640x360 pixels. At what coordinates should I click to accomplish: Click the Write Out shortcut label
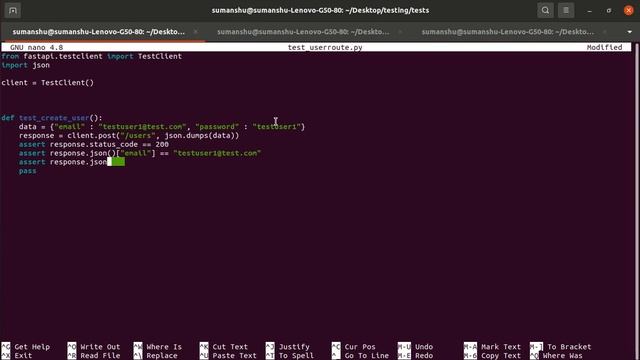click(x=100, y=347)
